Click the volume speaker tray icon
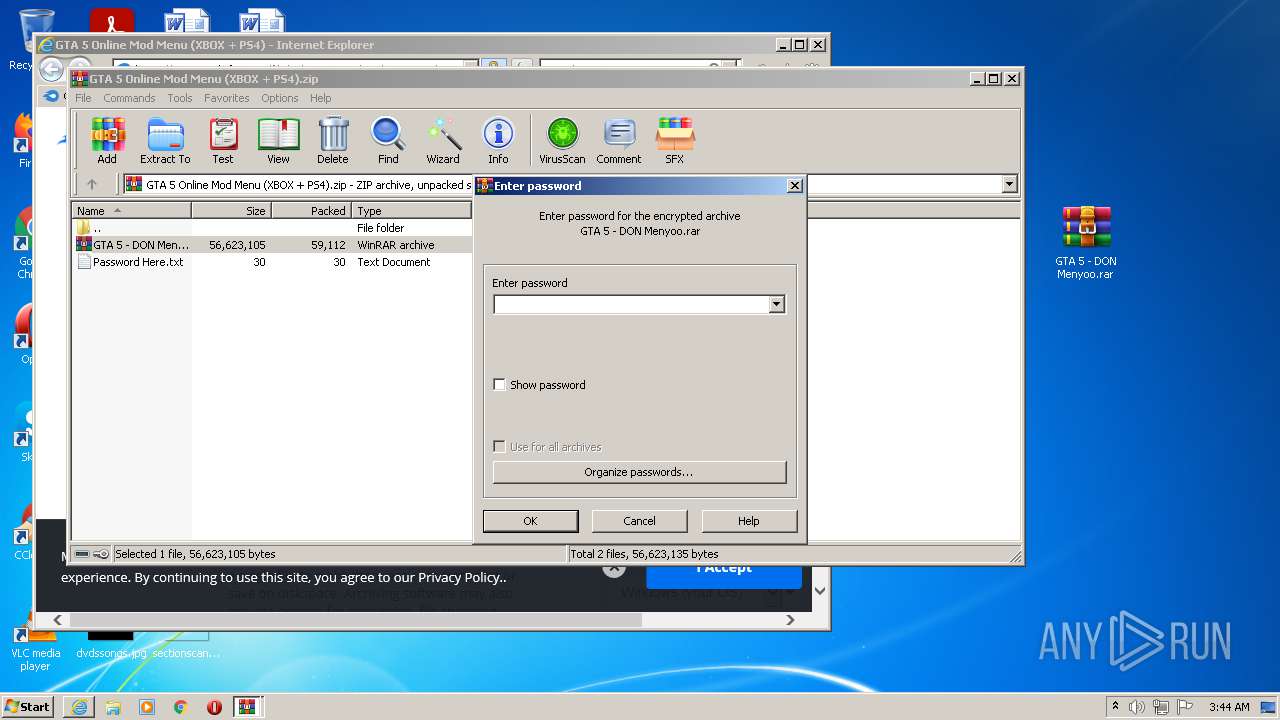 click(1137, 707)
